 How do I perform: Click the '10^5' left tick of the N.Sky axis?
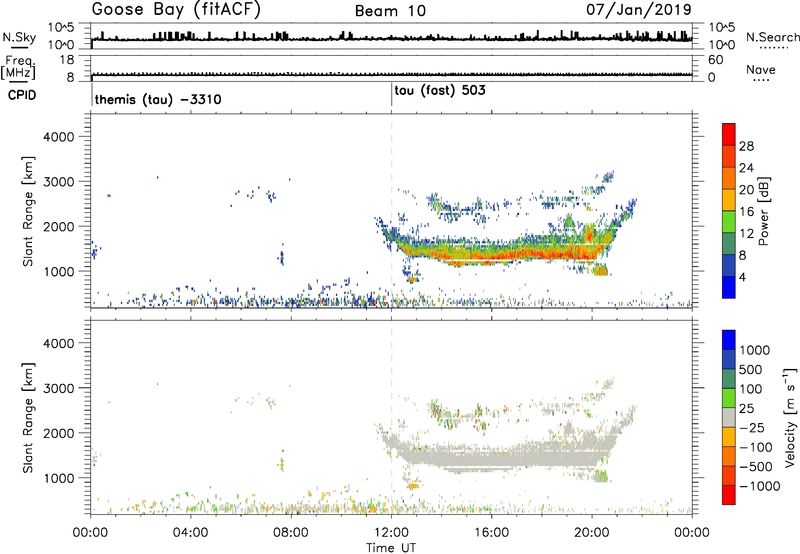(x=61, y=28)
